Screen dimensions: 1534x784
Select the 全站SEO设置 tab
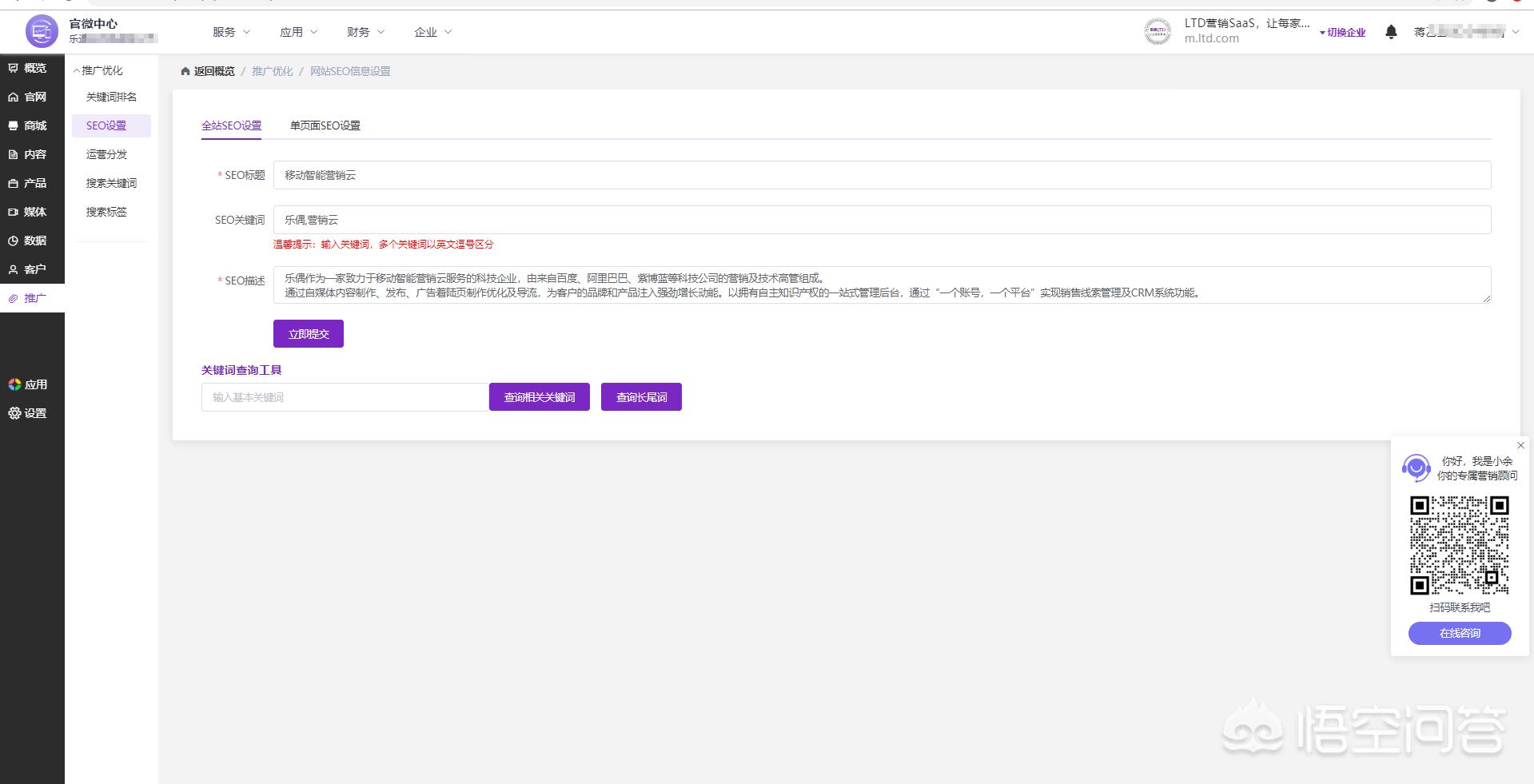click(x=231, y=125)
